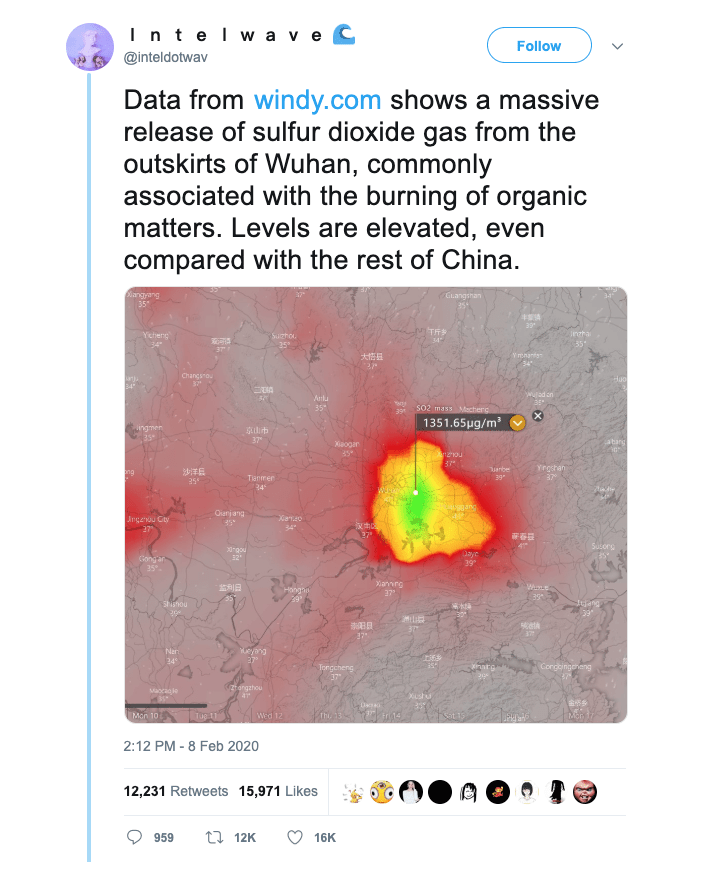Open the red-faced doll liker avatar
Image resolution: width=711 pixels, height=879 pixels.
[x=585, y=792]
